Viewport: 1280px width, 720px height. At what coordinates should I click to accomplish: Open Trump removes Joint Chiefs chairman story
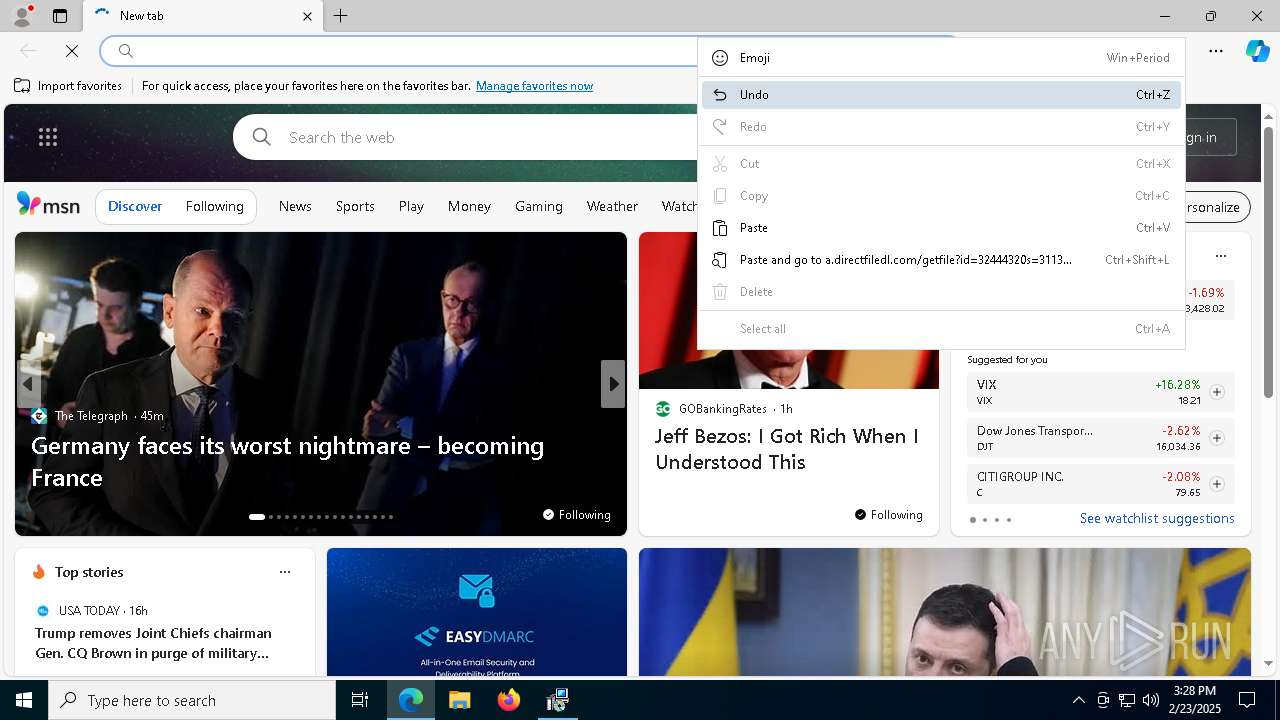coord(153,643)
